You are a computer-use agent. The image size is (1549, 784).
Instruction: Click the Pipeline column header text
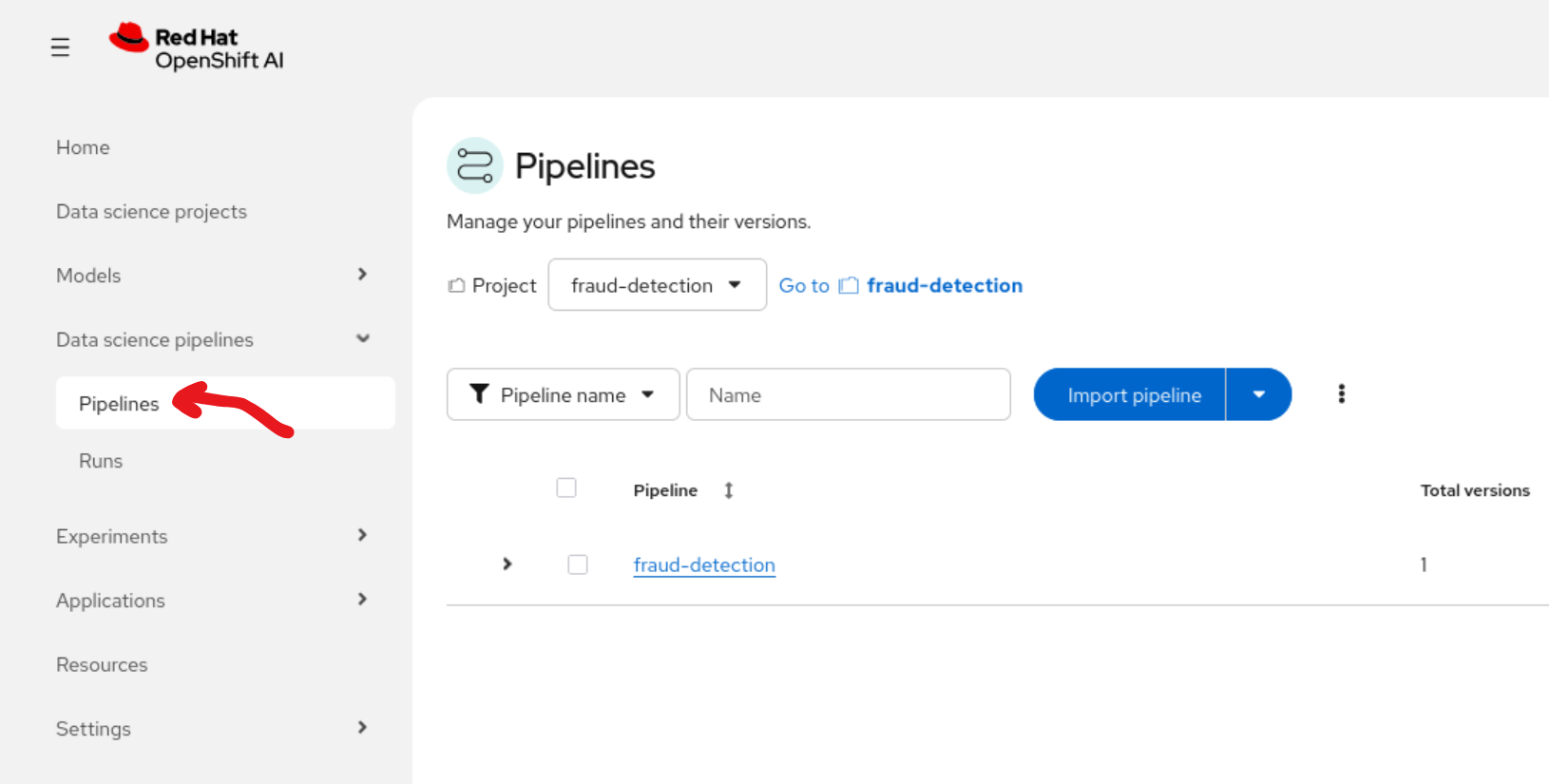click(665, 490)
